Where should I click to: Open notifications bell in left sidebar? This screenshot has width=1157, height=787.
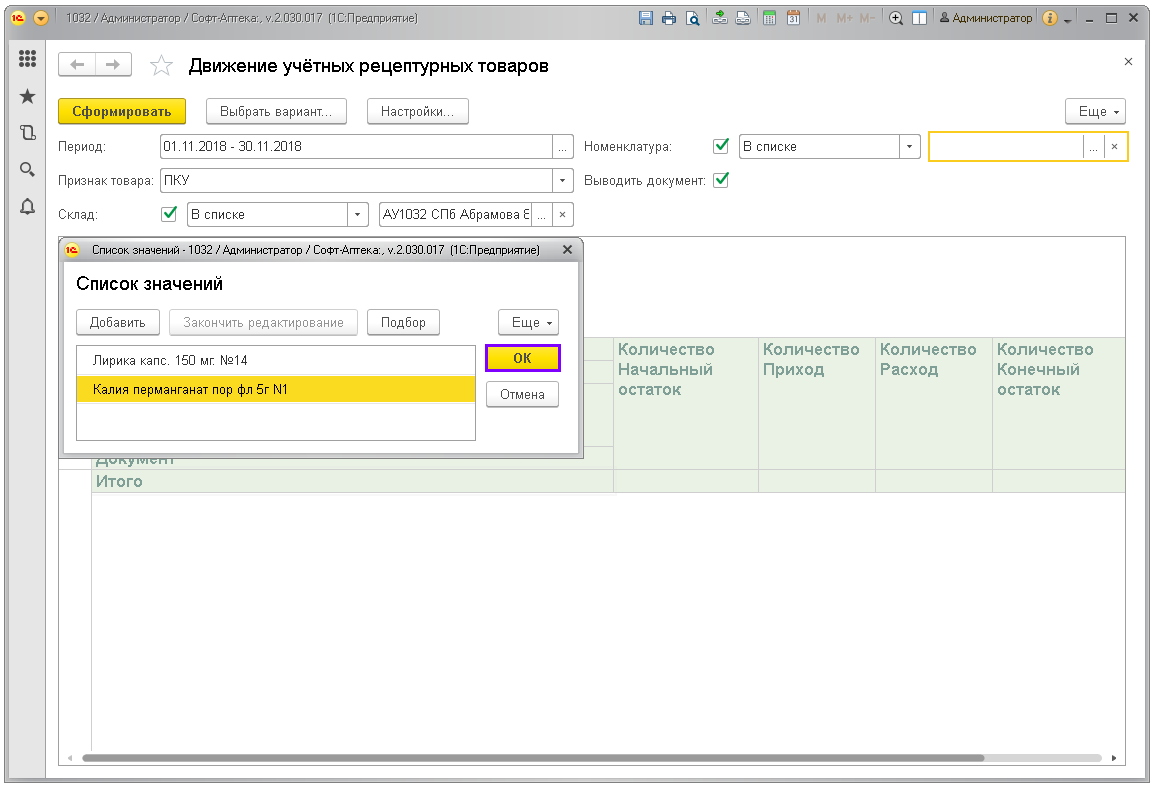28,206
